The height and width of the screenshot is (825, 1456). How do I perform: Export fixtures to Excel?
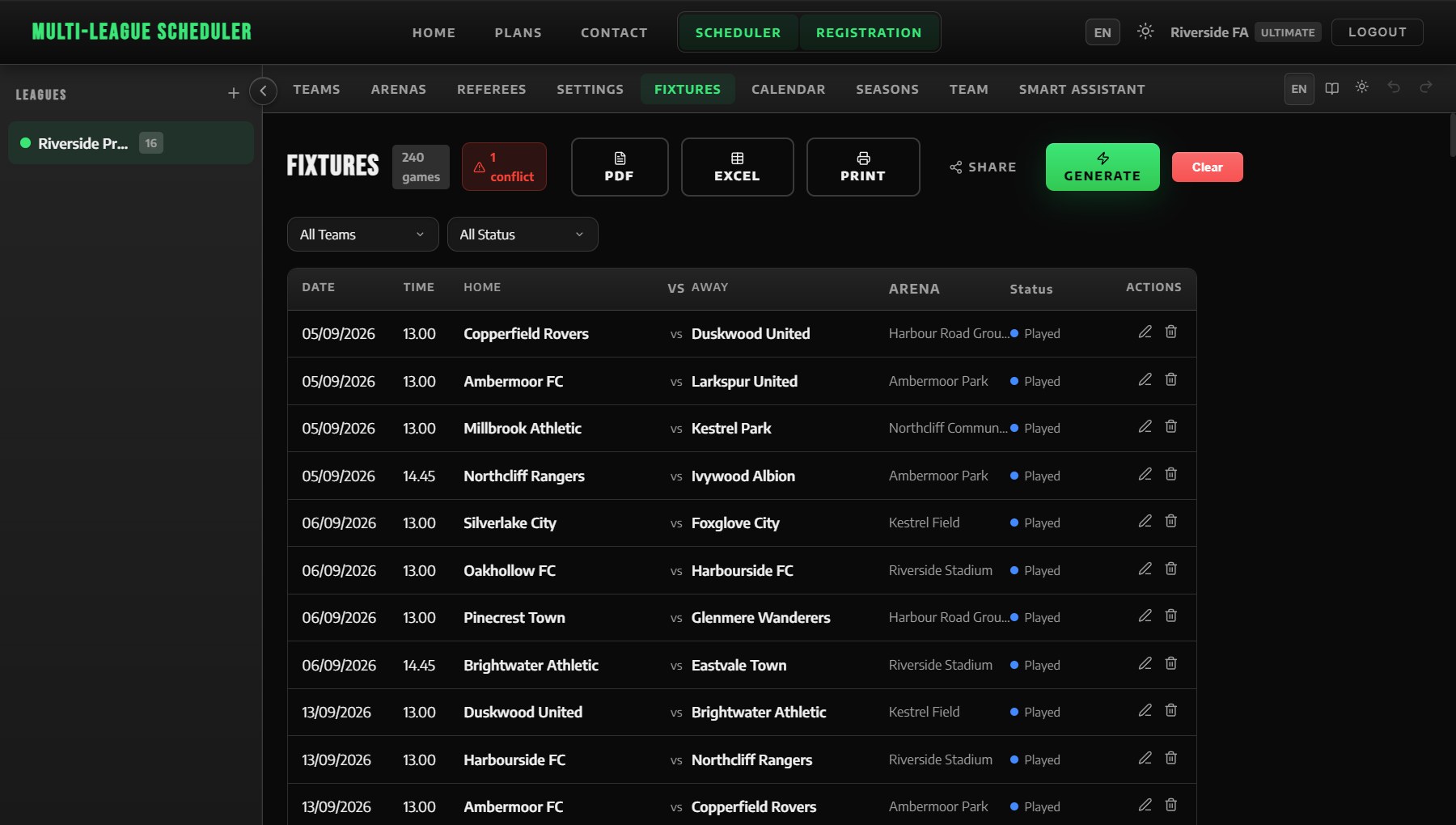pos(737,167)
